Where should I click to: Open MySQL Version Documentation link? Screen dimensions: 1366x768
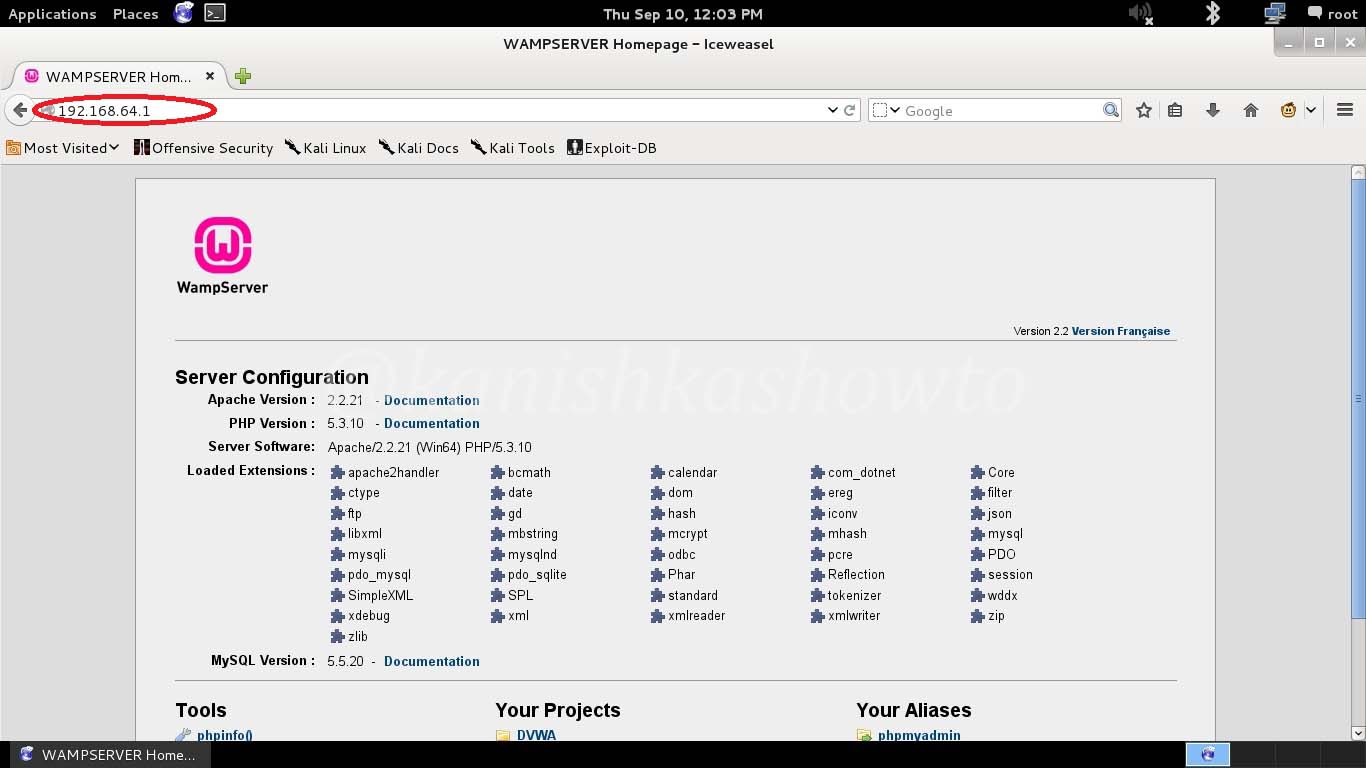coord(432,661)
